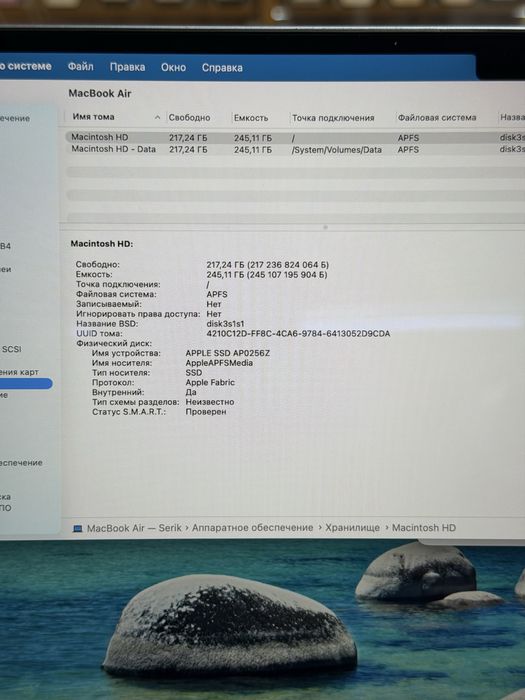Click device name APPLE SSD AP0256Z
525x700 pixels.
(228, 353)
